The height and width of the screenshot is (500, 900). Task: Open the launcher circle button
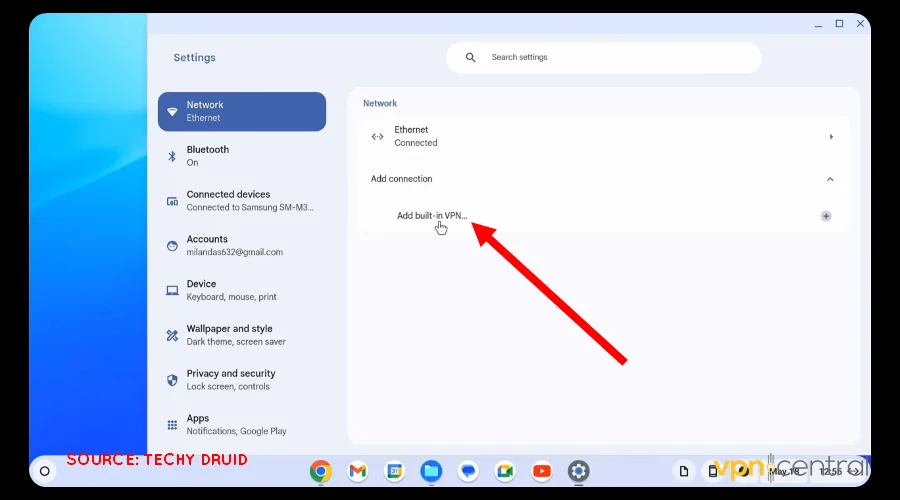45,471
